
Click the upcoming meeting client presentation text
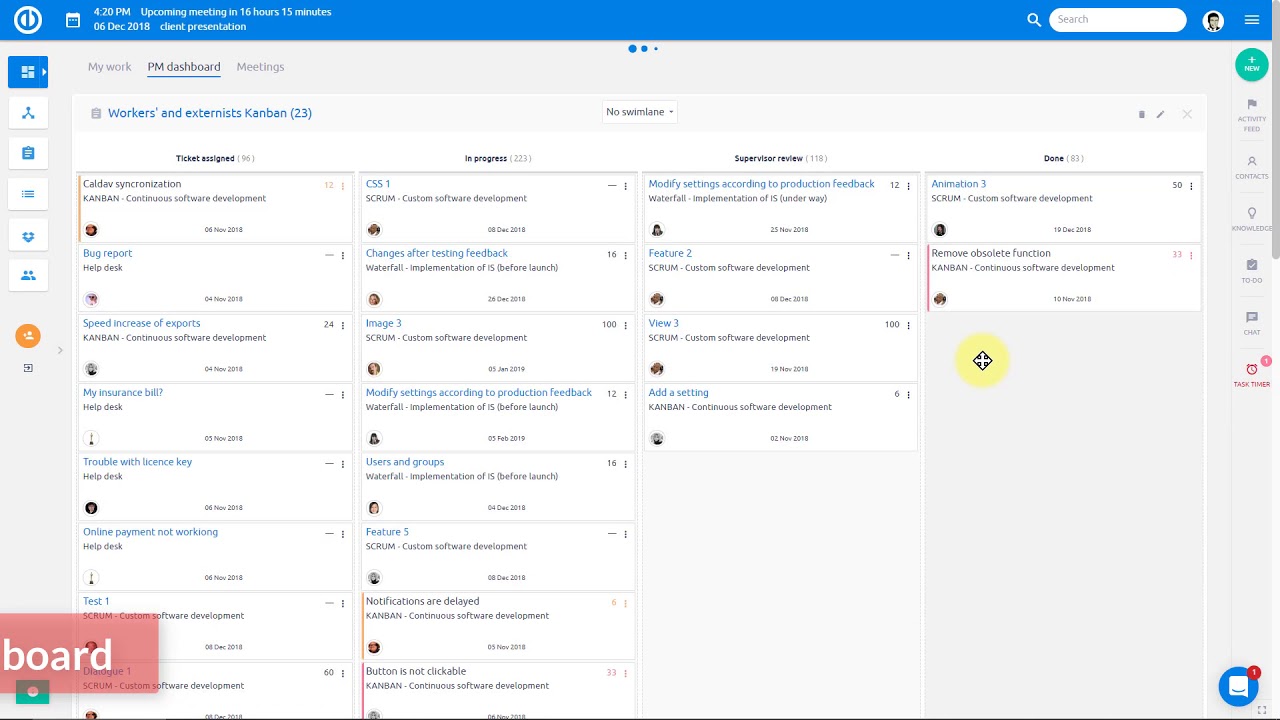[203, 26]
